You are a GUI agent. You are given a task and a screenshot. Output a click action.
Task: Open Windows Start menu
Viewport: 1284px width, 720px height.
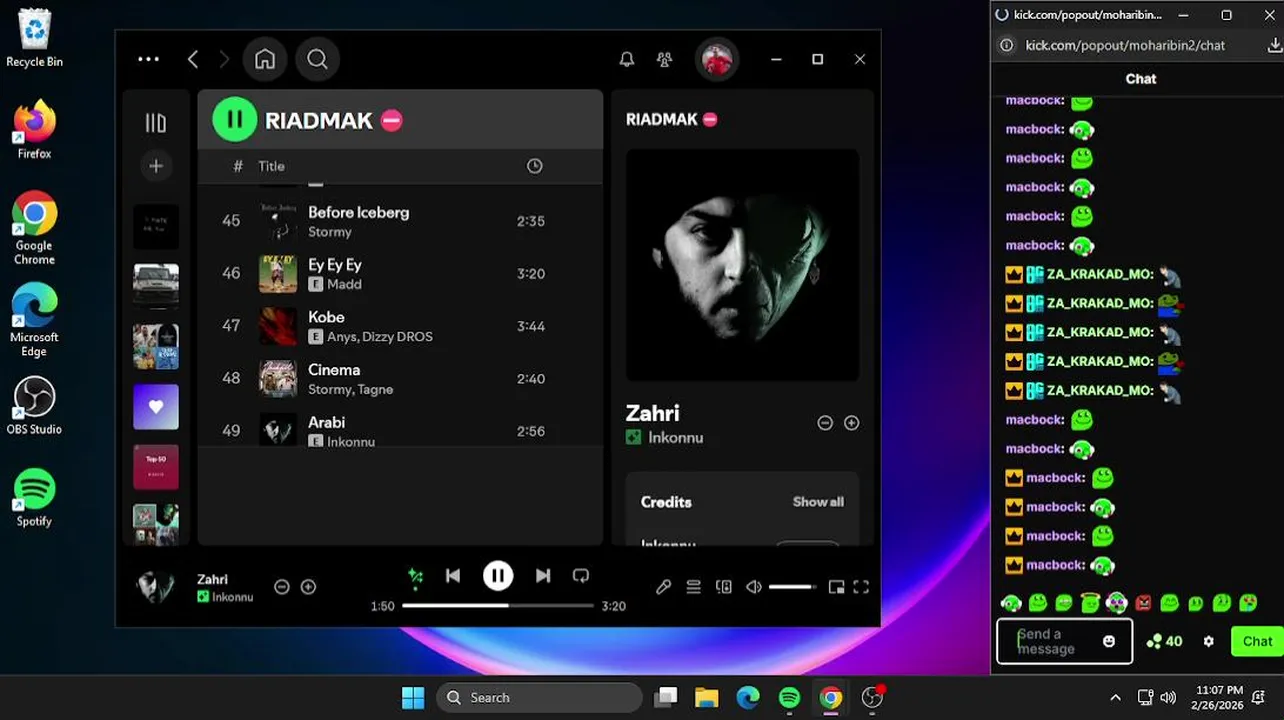(412, 697)
